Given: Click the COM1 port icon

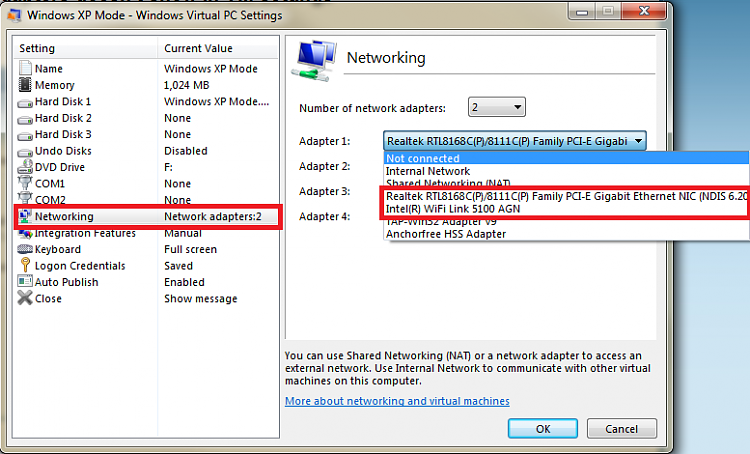Looking at the screenshot, I should [25, 183].
